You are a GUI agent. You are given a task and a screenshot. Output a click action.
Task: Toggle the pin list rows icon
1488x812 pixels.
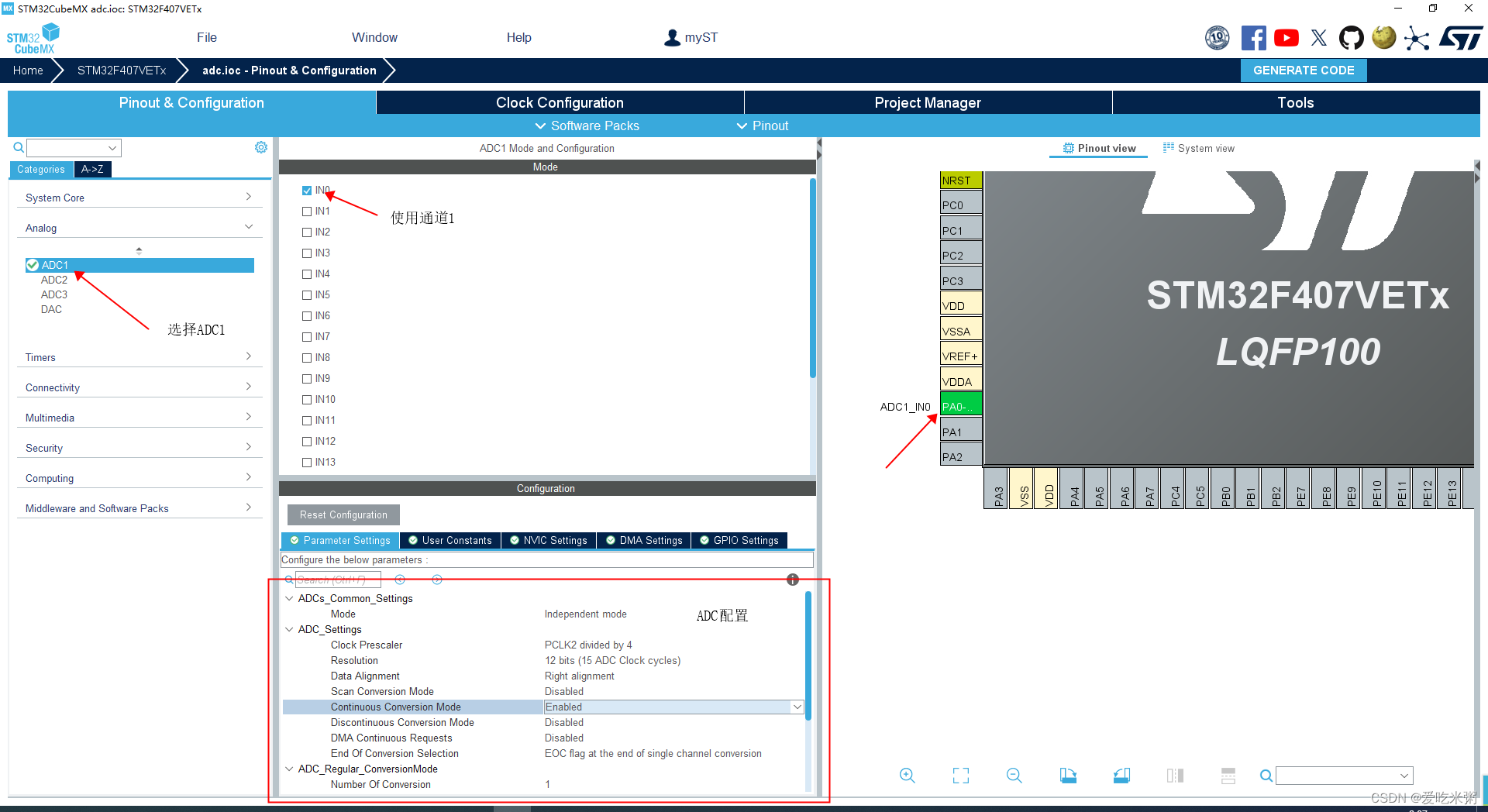1228,776
